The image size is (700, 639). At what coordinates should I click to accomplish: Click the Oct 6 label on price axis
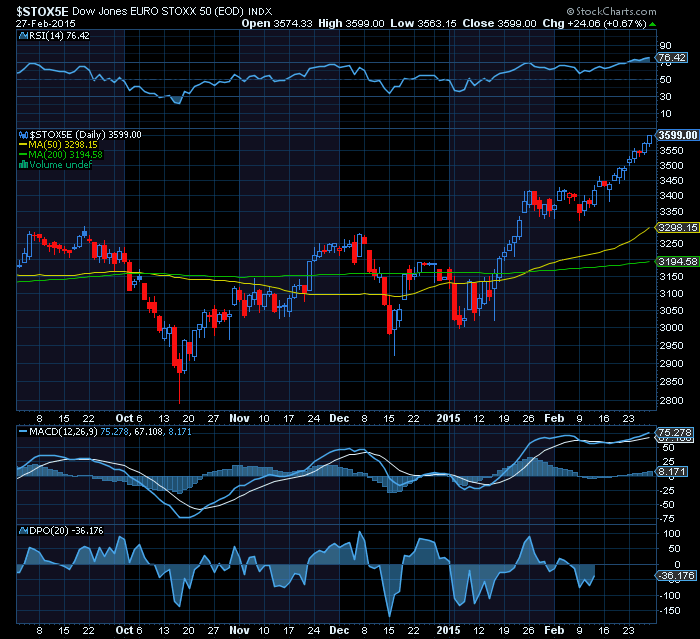tap(129, 418)
